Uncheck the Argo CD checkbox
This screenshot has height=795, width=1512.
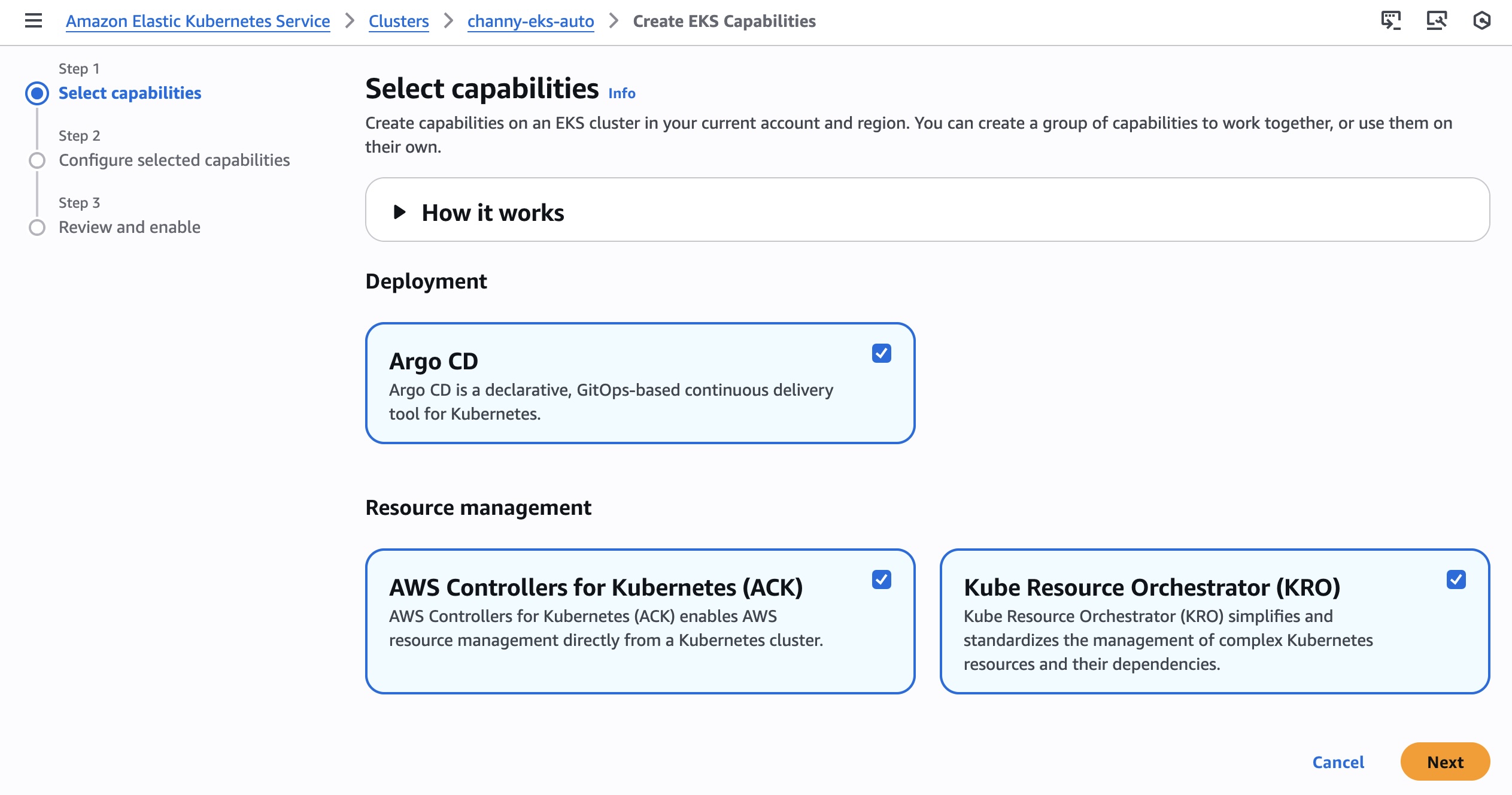[x=881, y=353]
